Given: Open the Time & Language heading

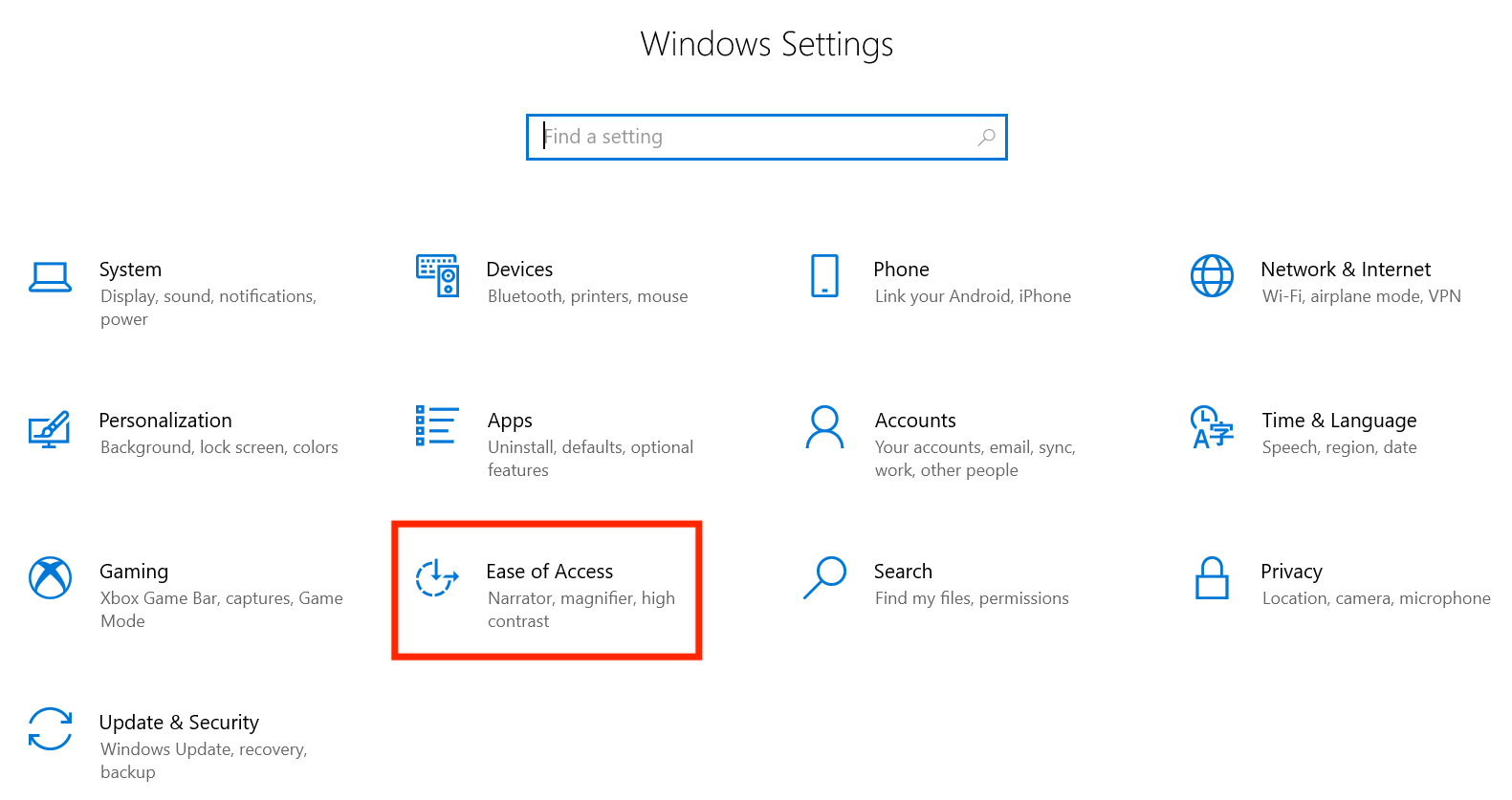Looking at the screenshot, I should tap(1339, 421).
